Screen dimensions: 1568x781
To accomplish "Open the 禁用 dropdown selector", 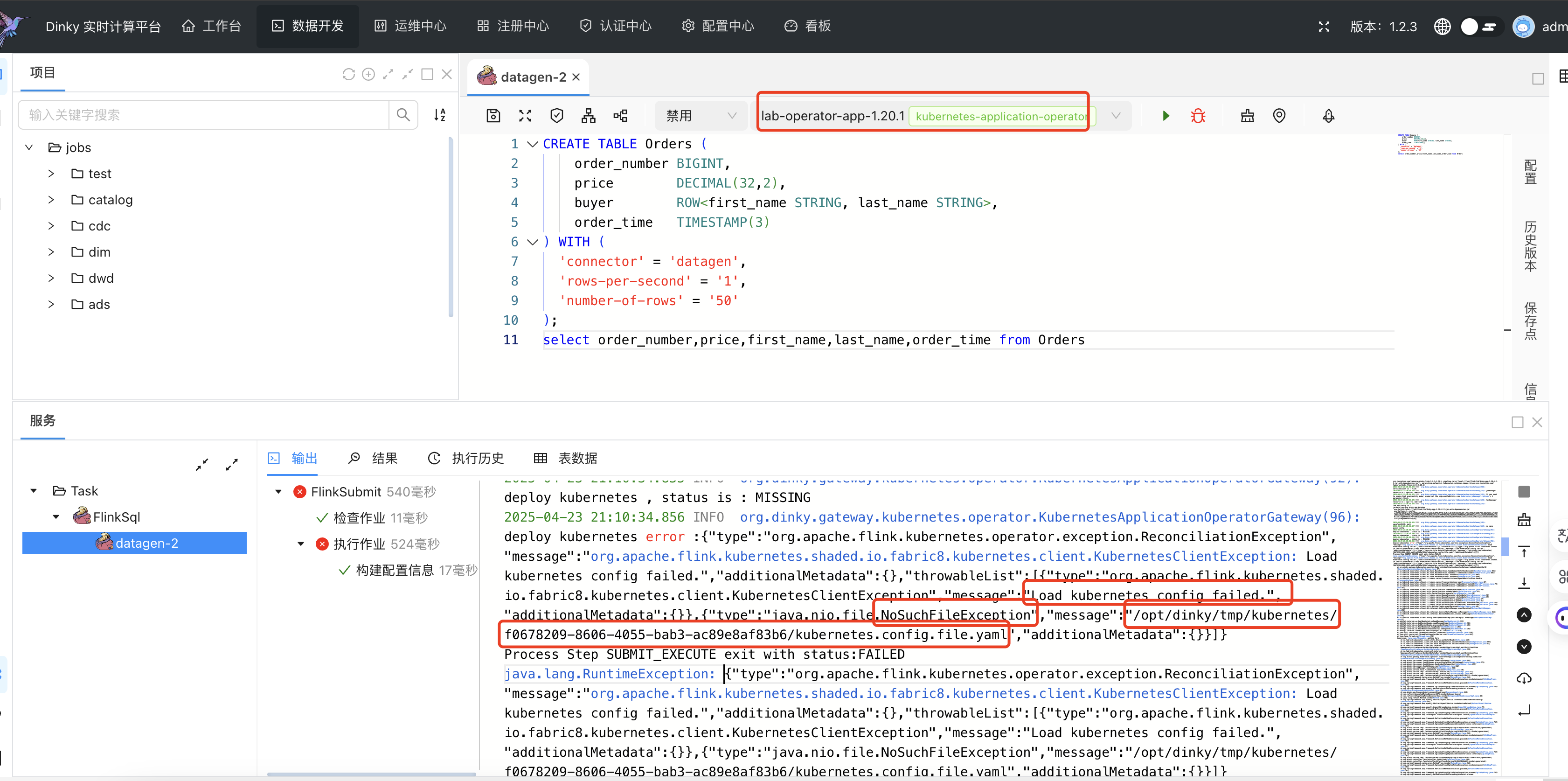I will pos(701,116).
